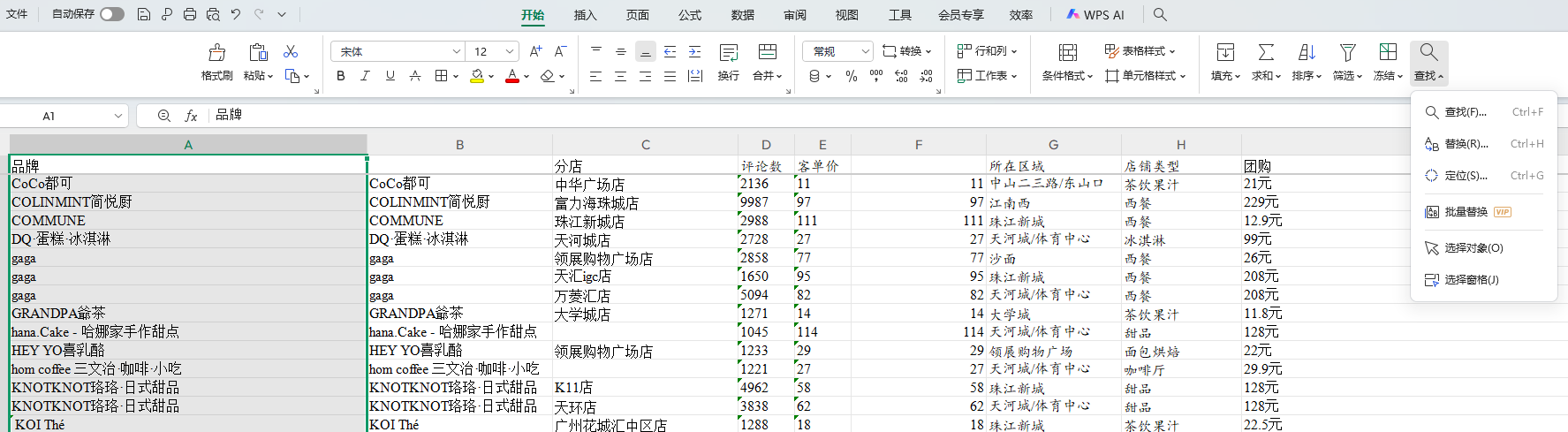Select Find (查找) from the dropdown menu
Screen dimensions: 1568x432
point(1484,112)
